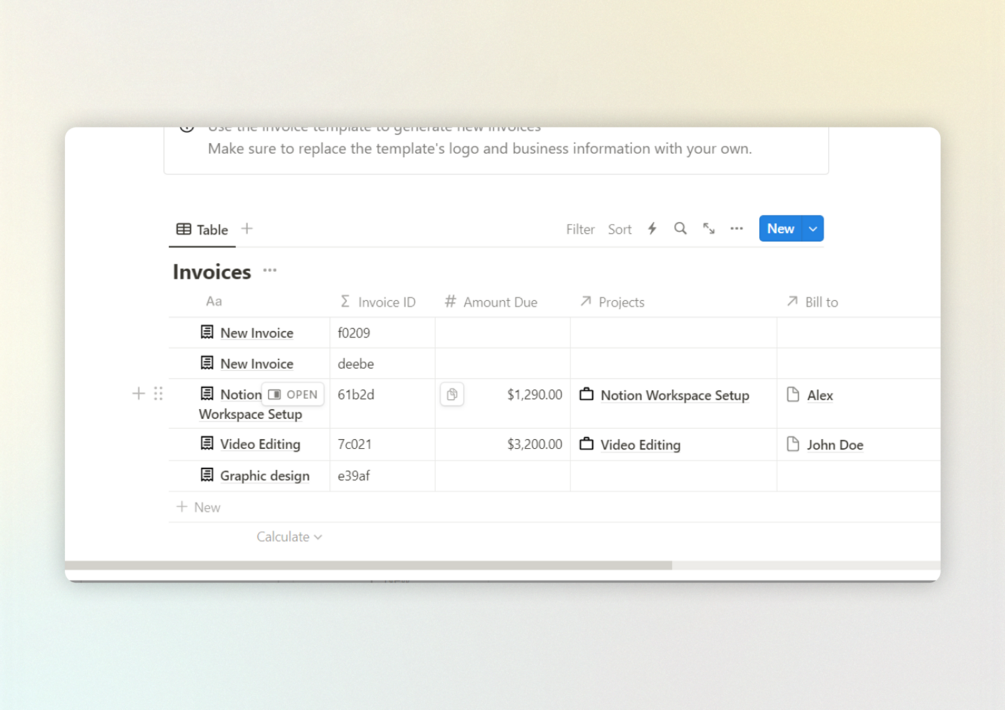Click Invoice ID cell deebe
1005x710 pixels.
click(383, 363)
